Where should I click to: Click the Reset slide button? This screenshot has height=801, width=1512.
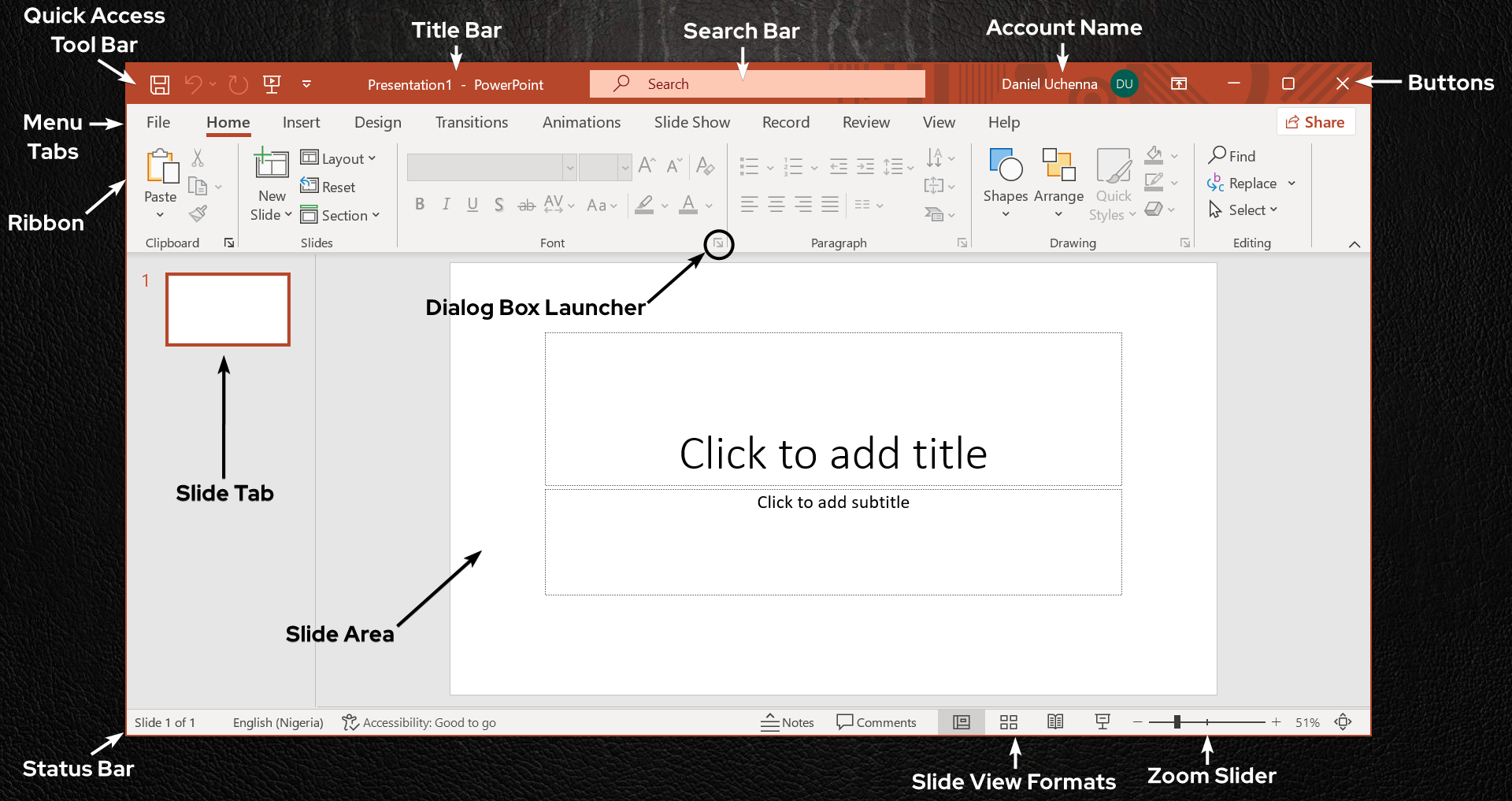coord(328,187)
